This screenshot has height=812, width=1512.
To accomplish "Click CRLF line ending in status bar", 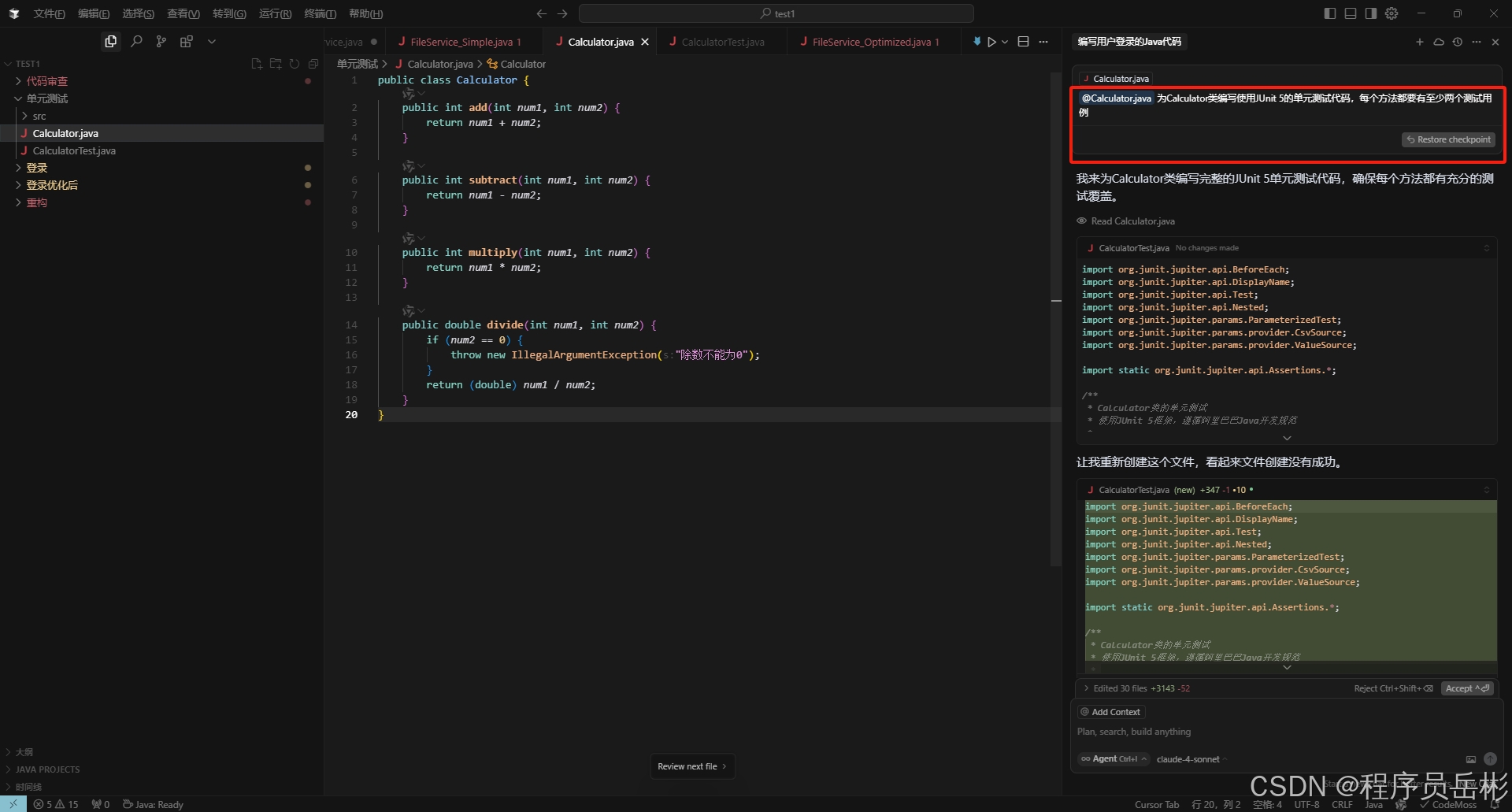I will point(1342,805).
